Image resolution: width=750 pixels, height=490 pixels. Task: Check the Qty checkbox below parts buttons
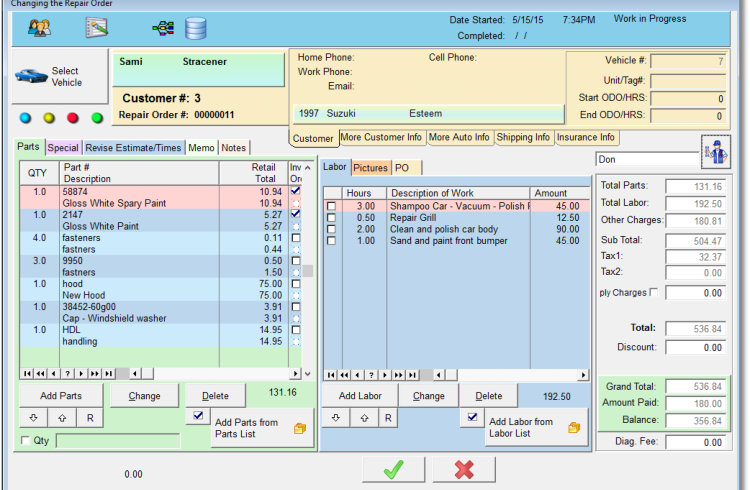(x=26, y=440)
